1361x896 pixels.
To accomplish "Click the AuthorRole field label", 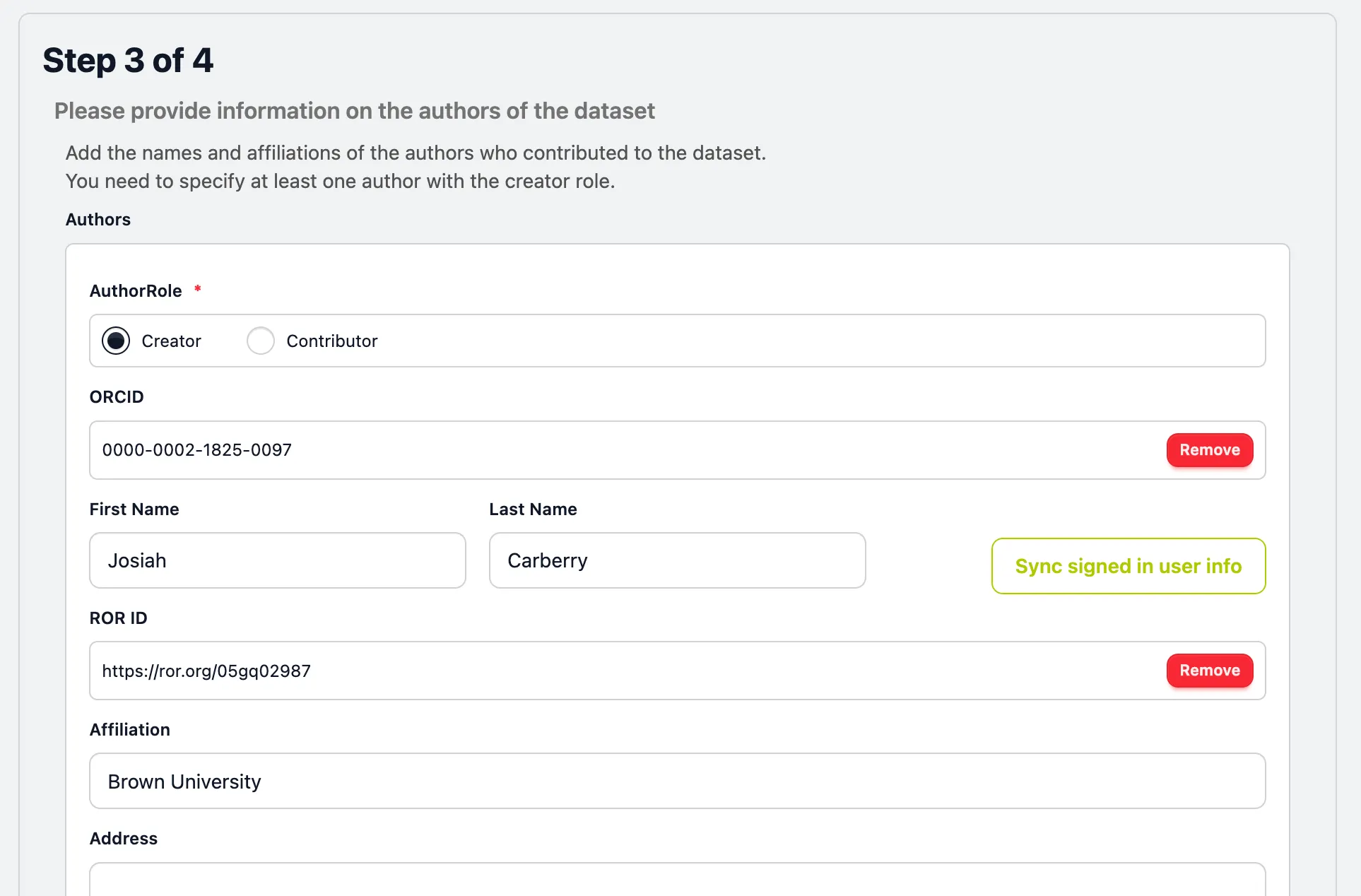I will (136, 291).
